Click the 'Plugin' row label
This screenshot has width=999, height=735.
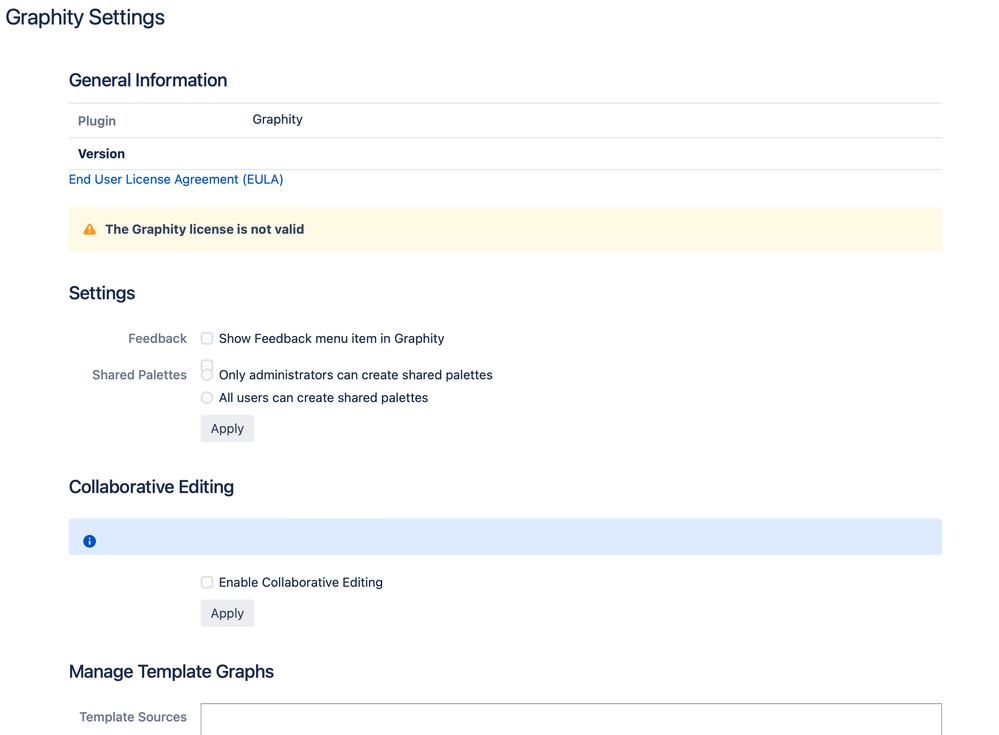pyautogui.click(x=97, y=121)
